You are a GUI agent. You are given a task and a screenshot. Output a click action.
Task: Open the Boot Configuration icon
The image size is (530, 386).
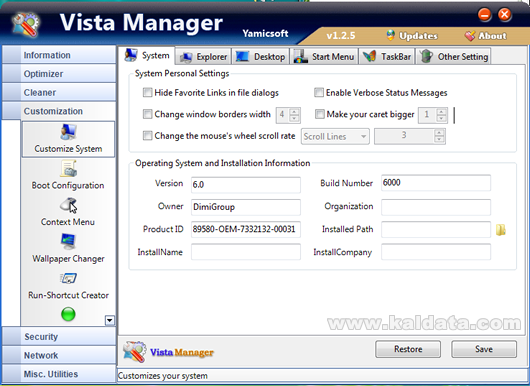pyautogui.click(x=68, y=169)
